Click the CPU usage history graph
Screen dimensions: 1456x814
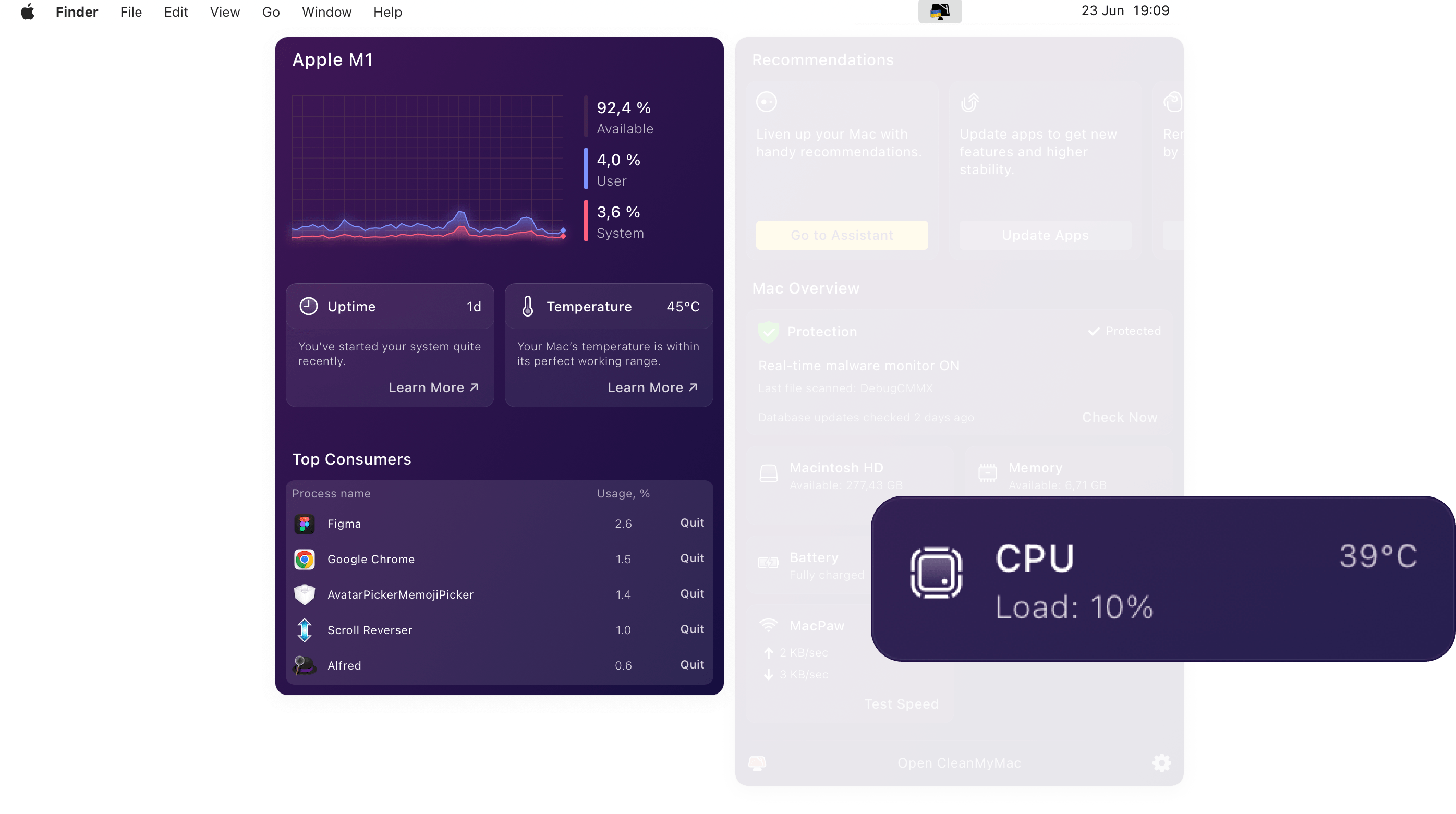click(x=428, y=168)
